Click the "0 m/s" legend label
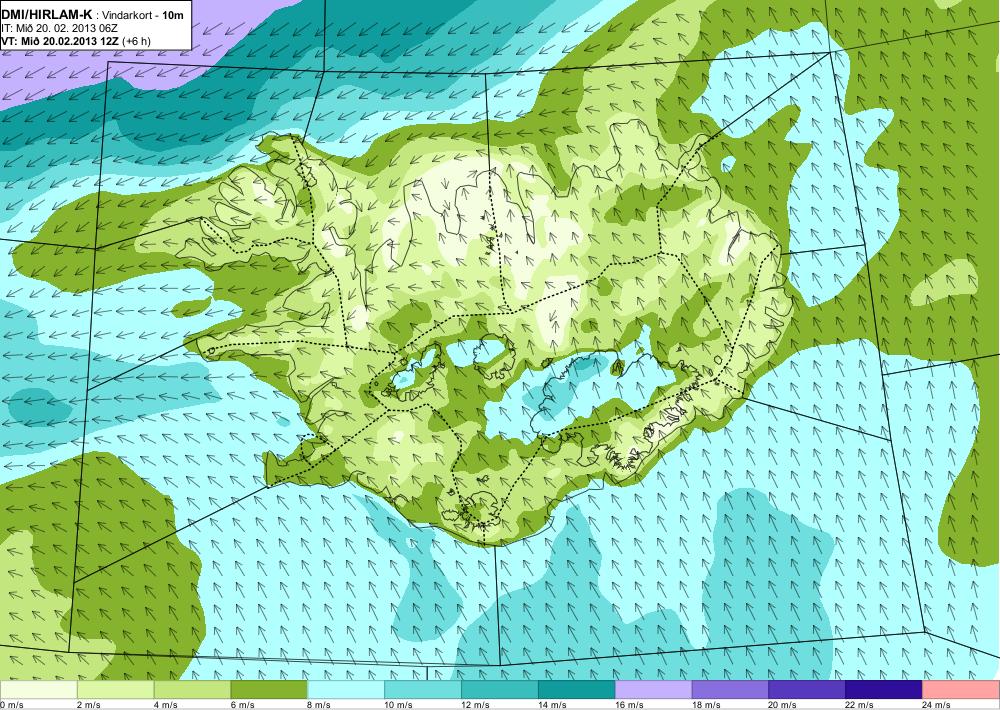1000x710 pixels. pos(12,705)
